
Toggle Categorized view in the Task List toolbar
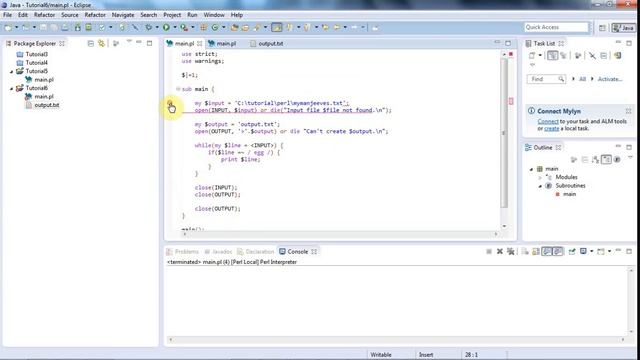coord(553,56)
